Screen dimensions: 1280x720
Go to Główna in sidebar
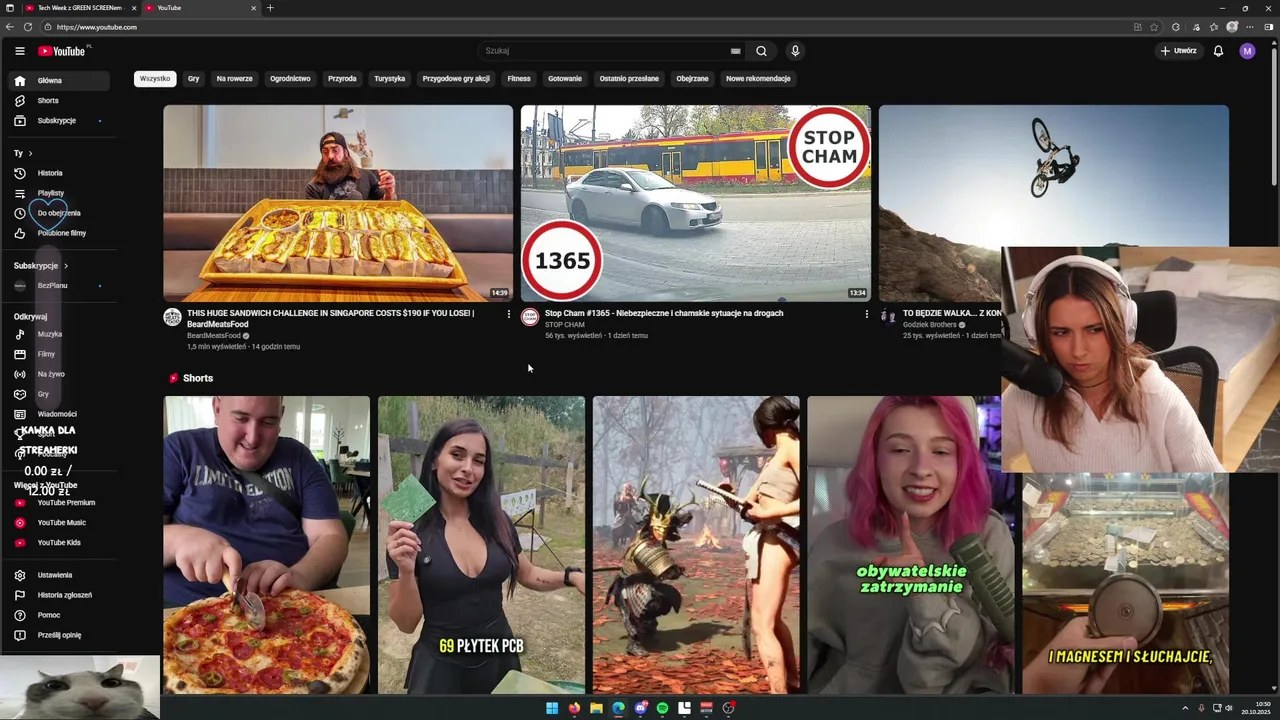pos(60,80)
